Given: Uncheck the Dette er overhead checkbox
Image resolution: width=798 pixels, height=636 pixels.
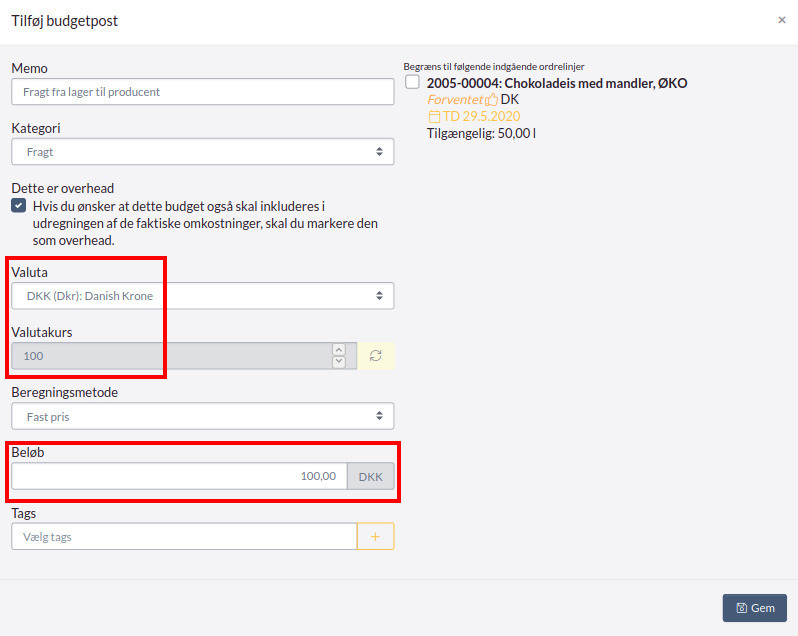Looking at the screenshot, I should tap(19, 206).
